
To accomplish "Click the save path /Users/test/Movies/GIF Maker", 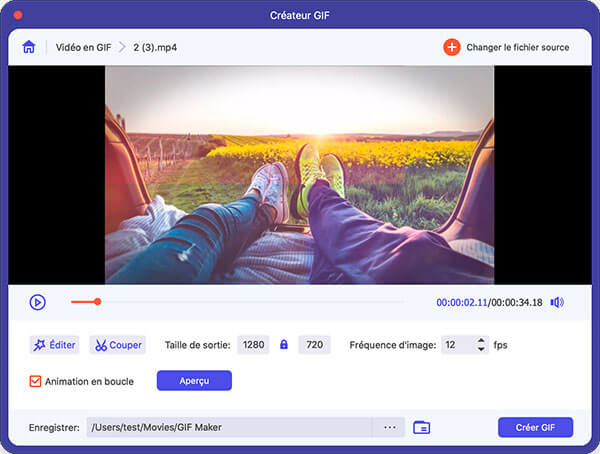I will [230, 427].
